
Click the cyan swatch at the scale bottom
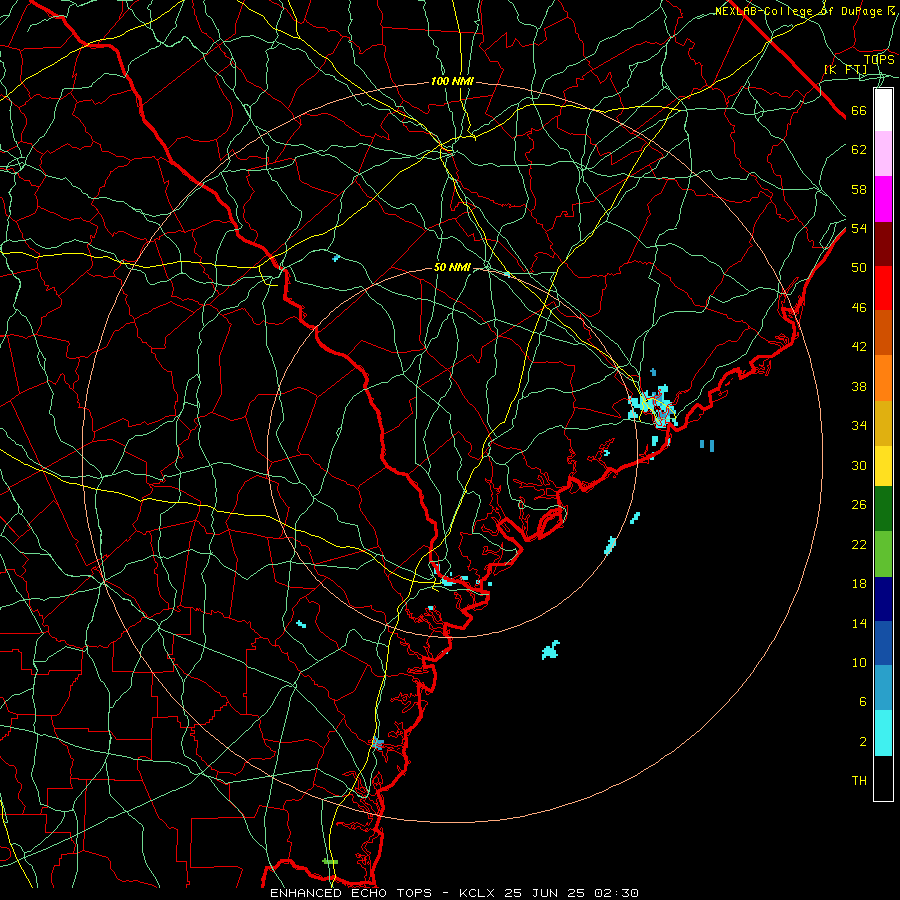click(883, 733)
